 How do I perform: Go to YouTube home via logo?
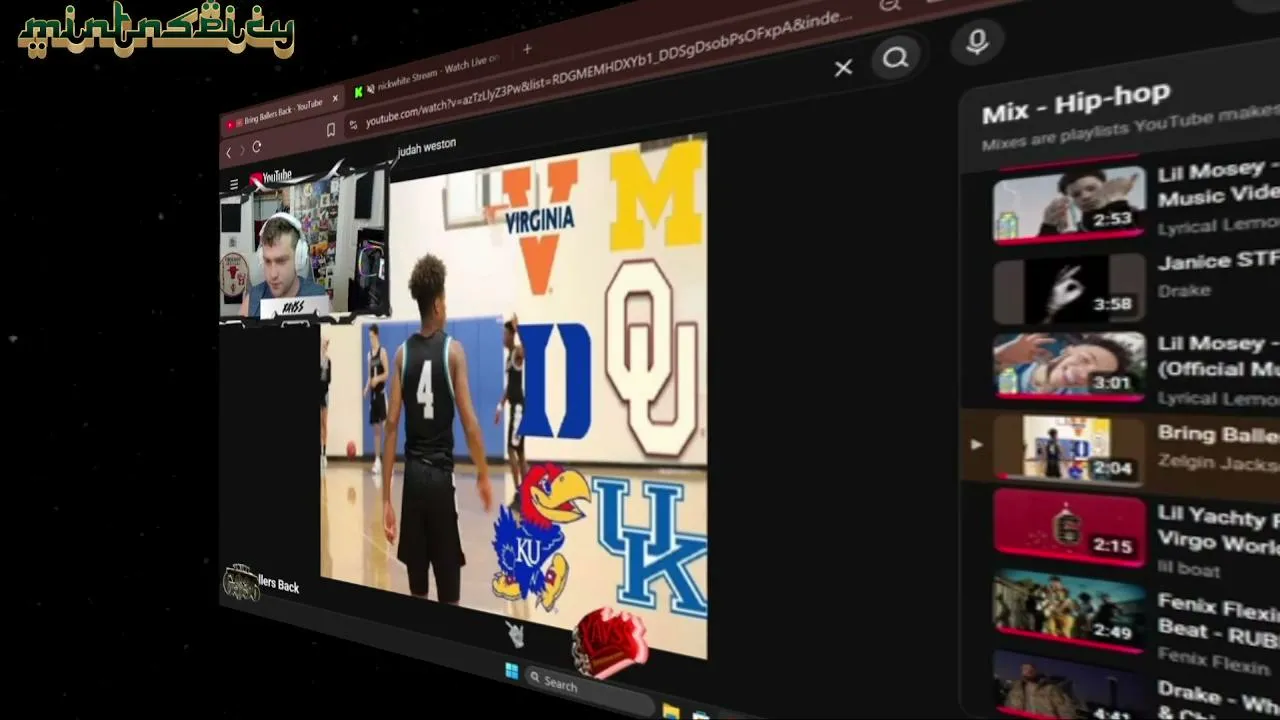(271, 178)
